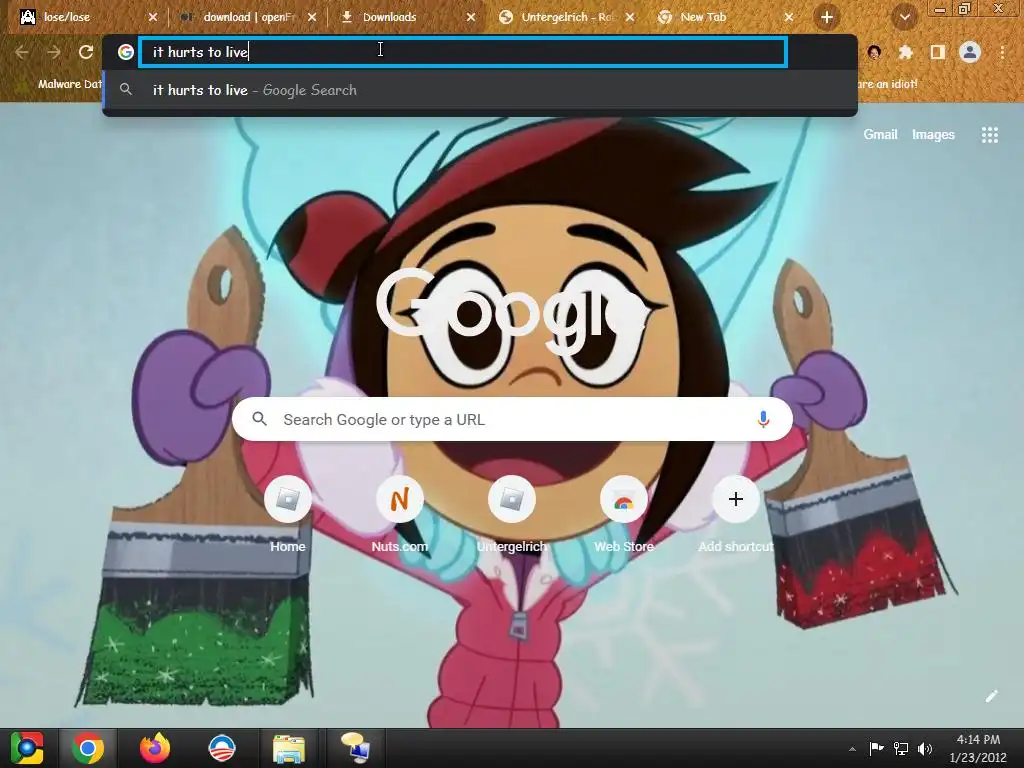Open the chat/computer taskbar app
This screenshot has height=768, width=1024.
coord(355,748)
